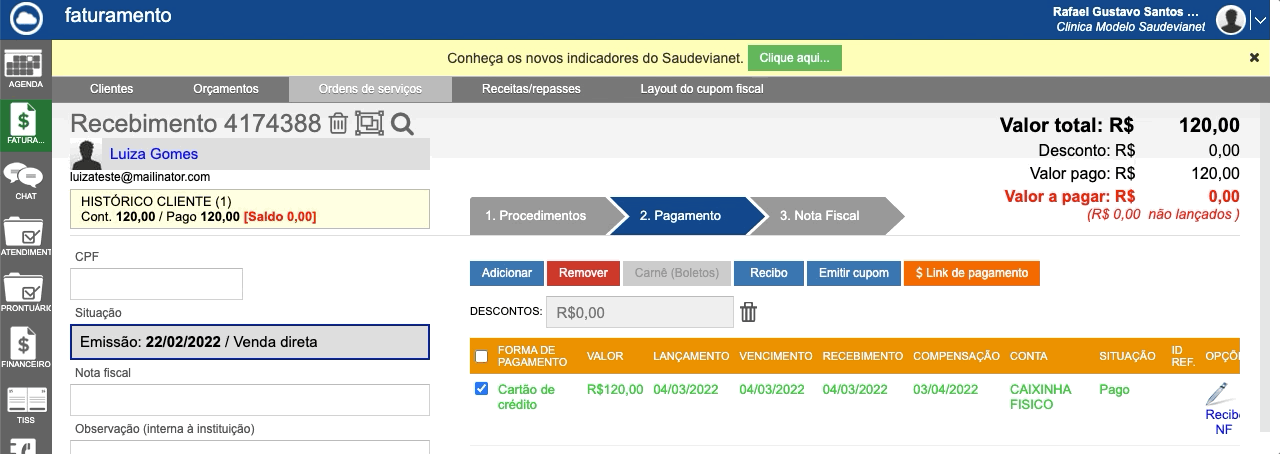Toggle the select-all checkbox in table header
This screenshot has height=454, width=1280.
pos(481,357)
